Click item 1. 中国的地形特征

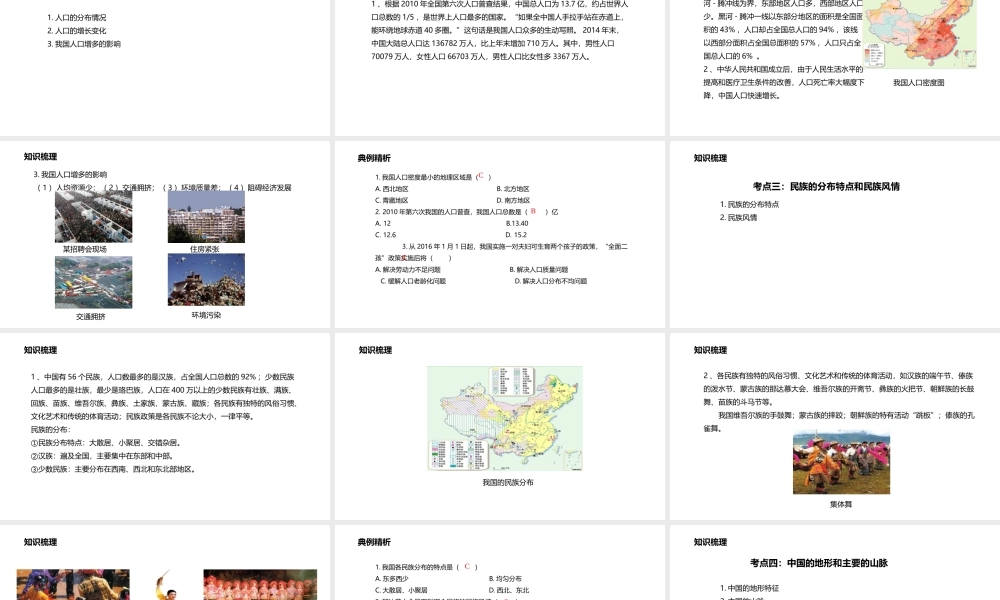point(749,589)
